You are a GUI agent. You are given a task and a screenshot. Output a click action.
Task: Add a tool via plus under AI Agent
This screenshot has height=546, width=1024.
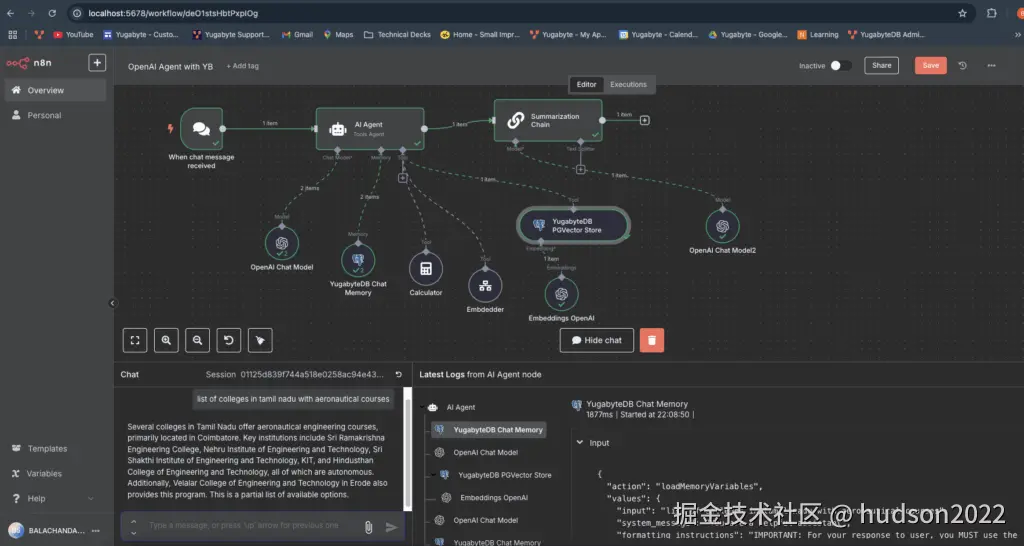tap(402, 178)
